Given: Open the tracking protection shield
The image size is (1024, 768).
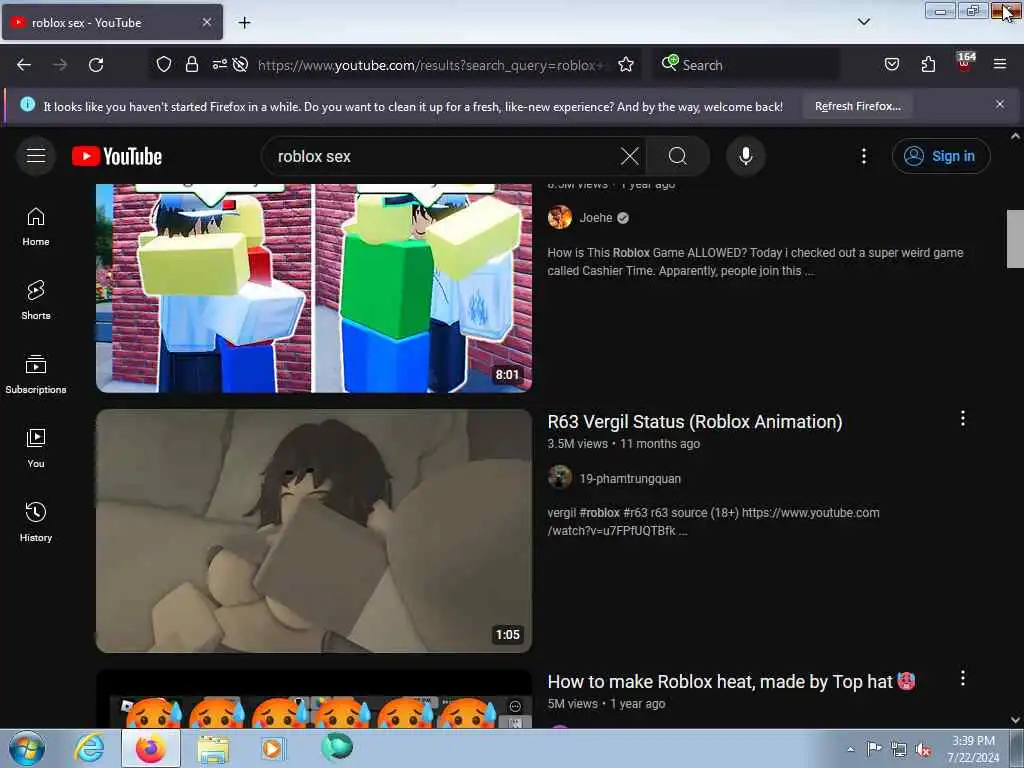Looking at the screenshot, I should coord(164,64).
